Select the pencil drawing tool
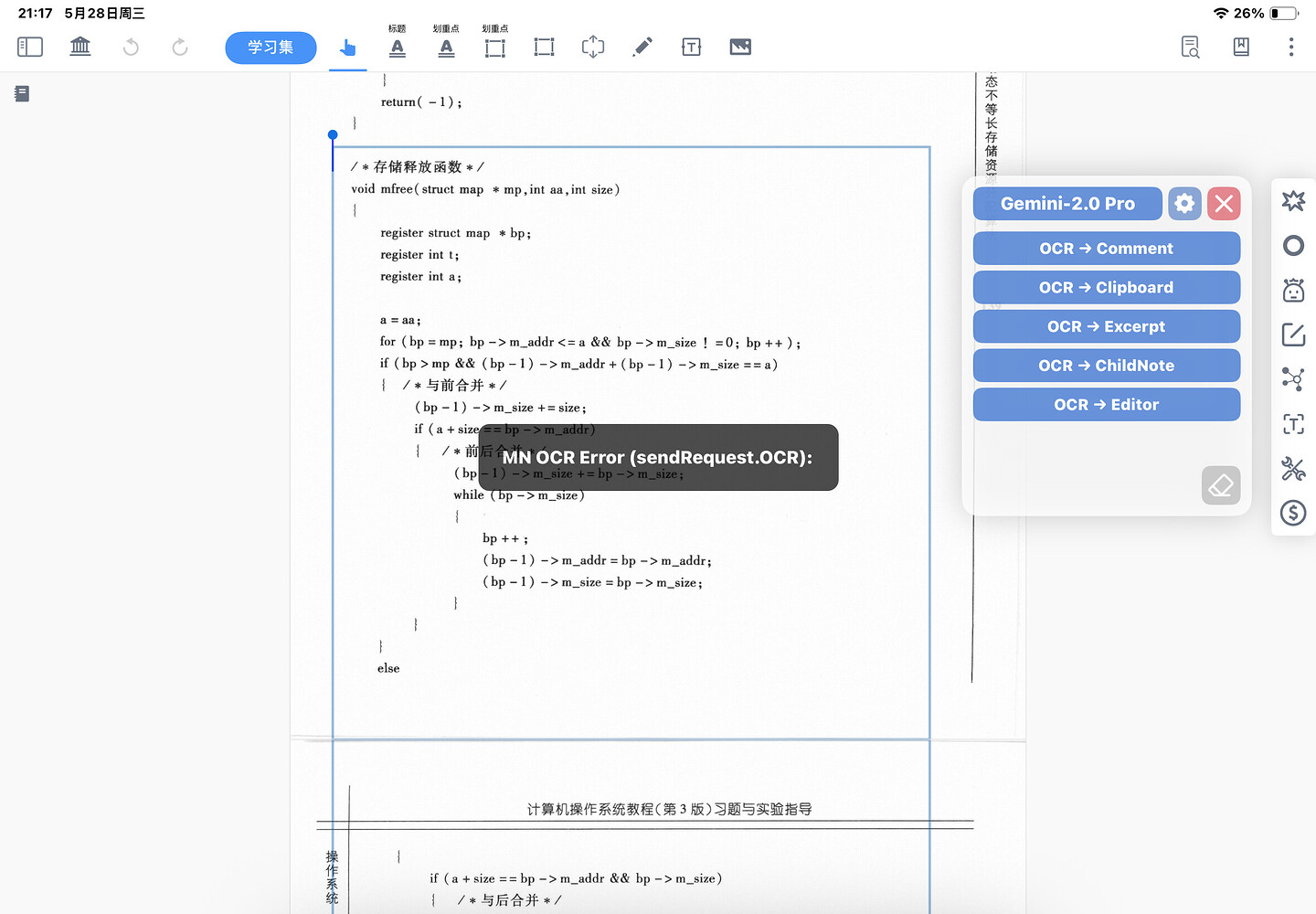This screenshot has width=1316, height=914. click(x=642, y=47)
